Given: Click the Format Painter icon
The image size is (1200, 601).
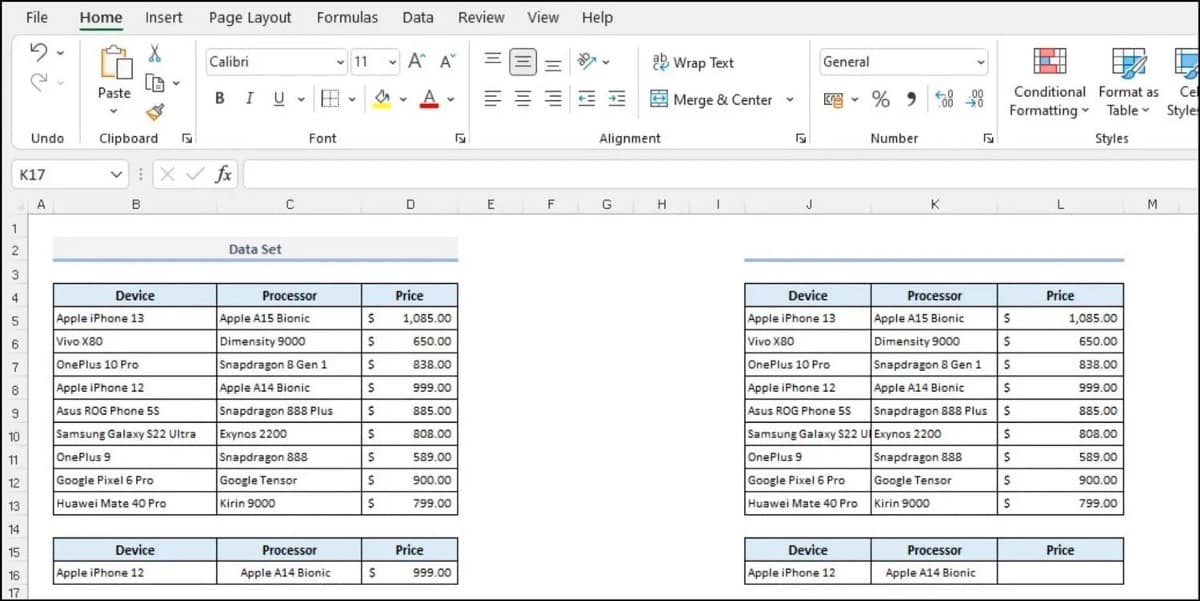Looking at the screenshot, I should click(x=155, y=112).
